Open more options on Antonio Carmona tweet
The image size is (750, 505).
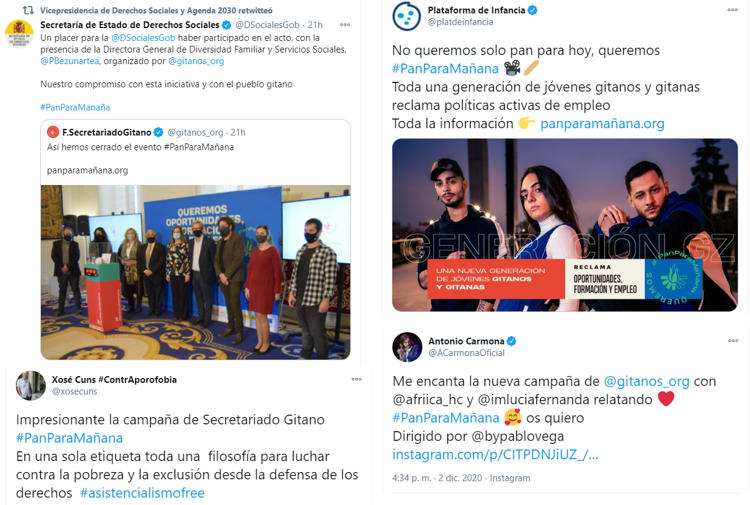pos(733,341)
